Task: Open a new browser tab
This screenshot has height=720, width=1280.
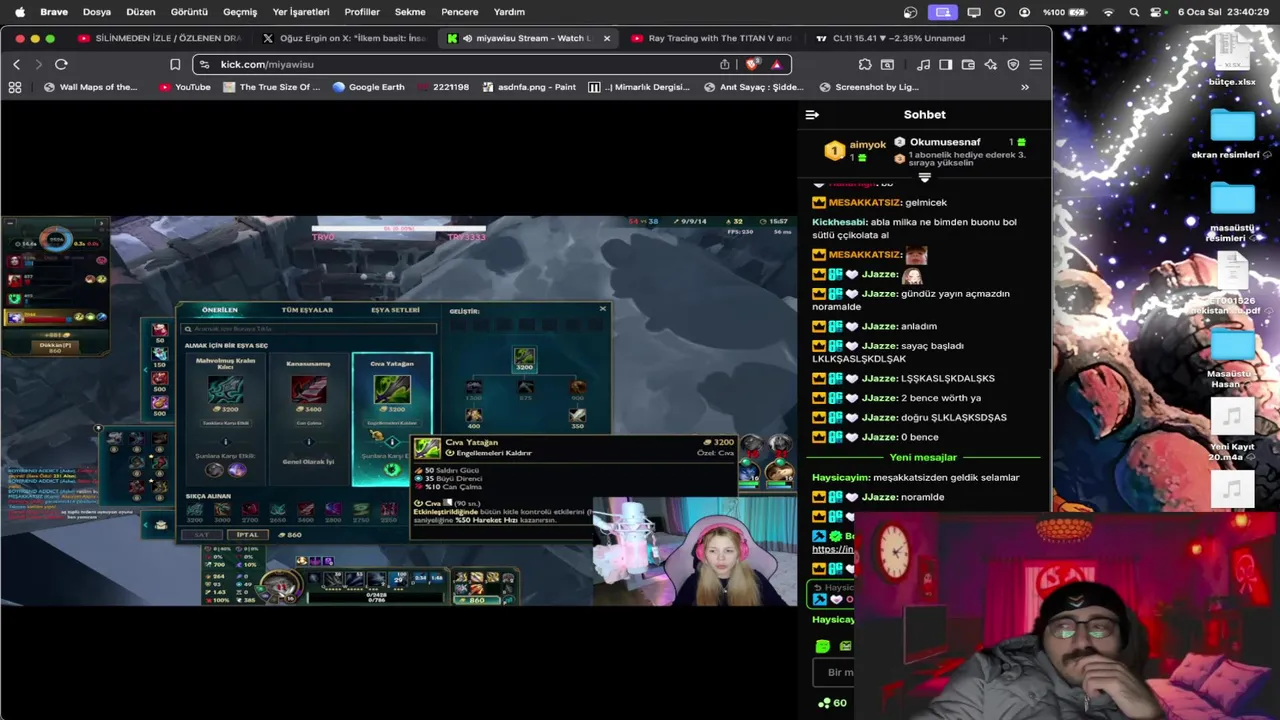Action: tap(1003, 38)
